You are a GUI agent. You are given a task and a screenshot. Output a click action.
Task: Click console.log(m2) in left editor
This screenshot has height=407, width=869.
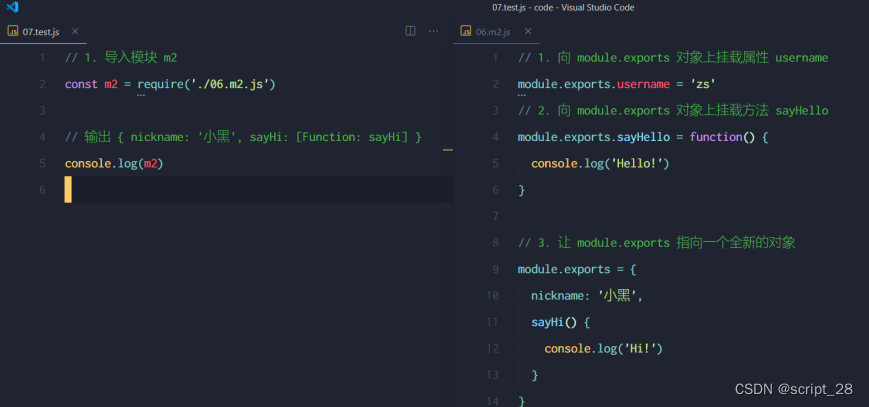coord(115,164)
